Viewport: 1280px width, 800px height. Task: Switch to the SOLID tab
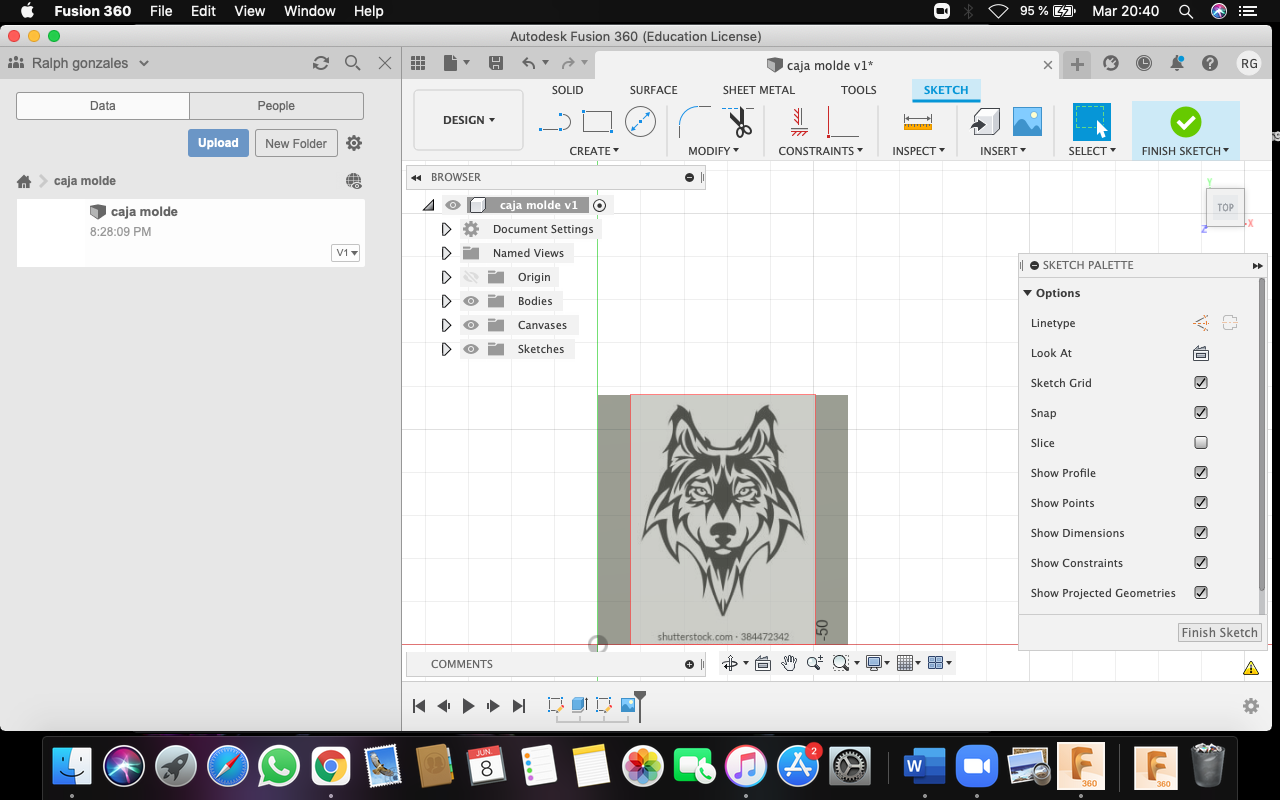[x=567, y=90]
